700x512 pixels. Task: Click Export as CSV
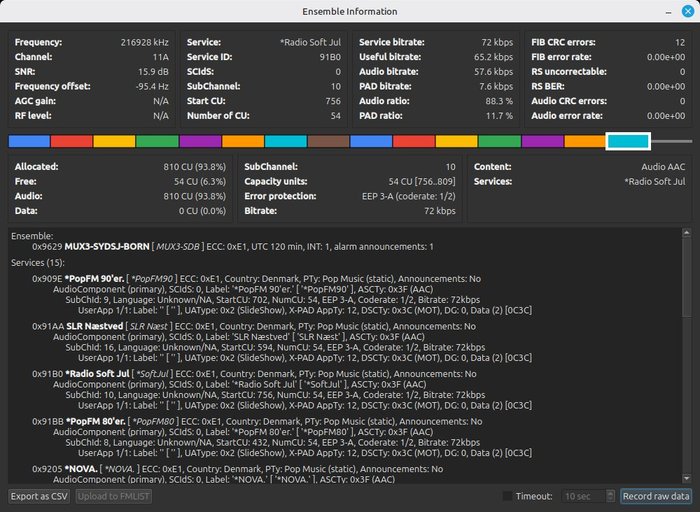pos(39,496)
